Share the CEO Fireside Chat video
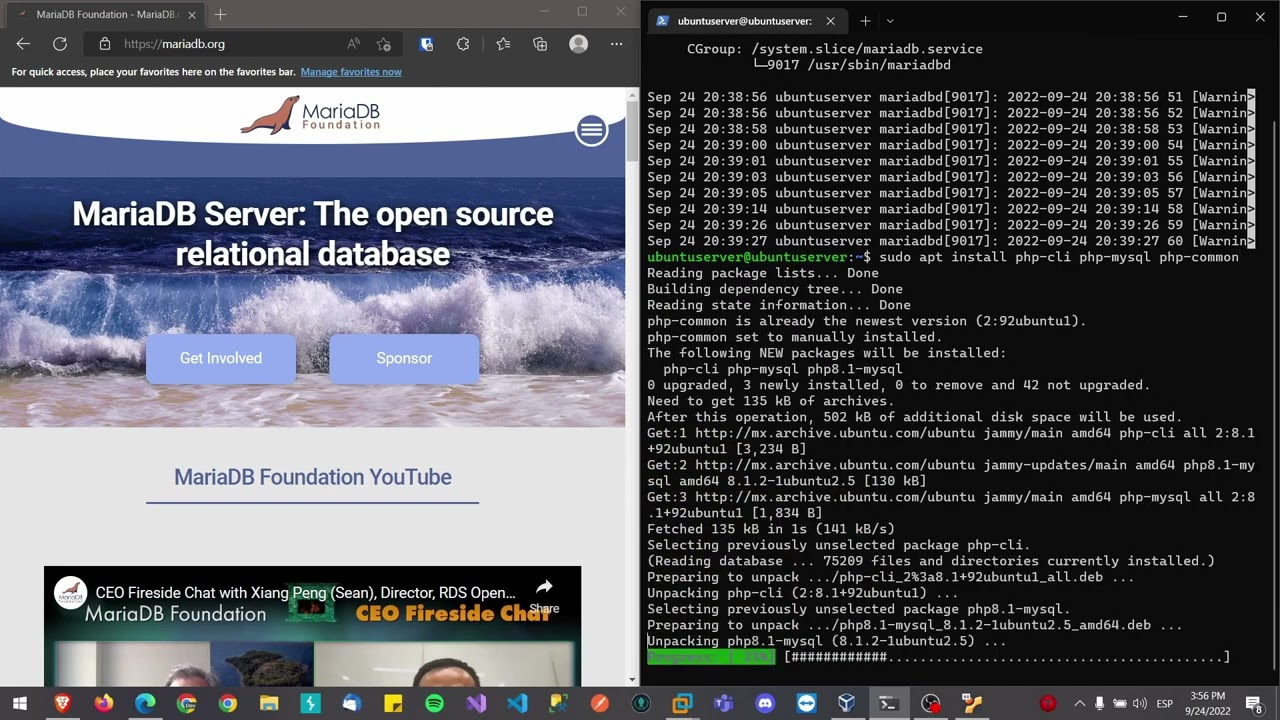The width and height of the screenshot is (1280, 720). coord(544,595)
